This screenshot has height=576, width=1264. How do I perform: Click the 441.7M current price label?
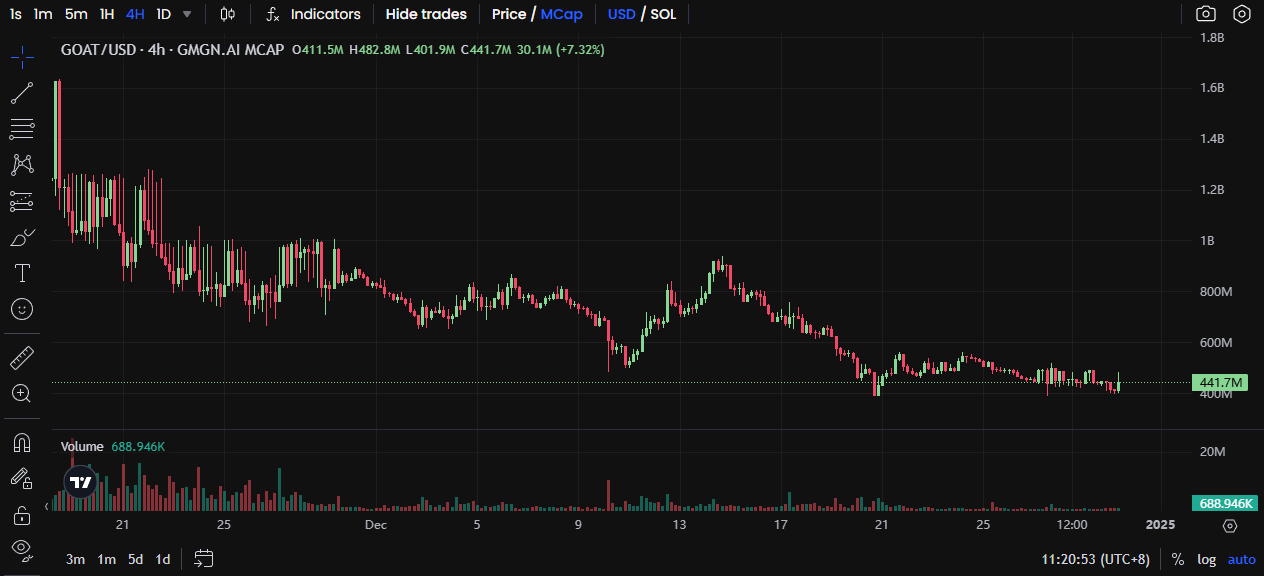click(x=1220, y=383)
